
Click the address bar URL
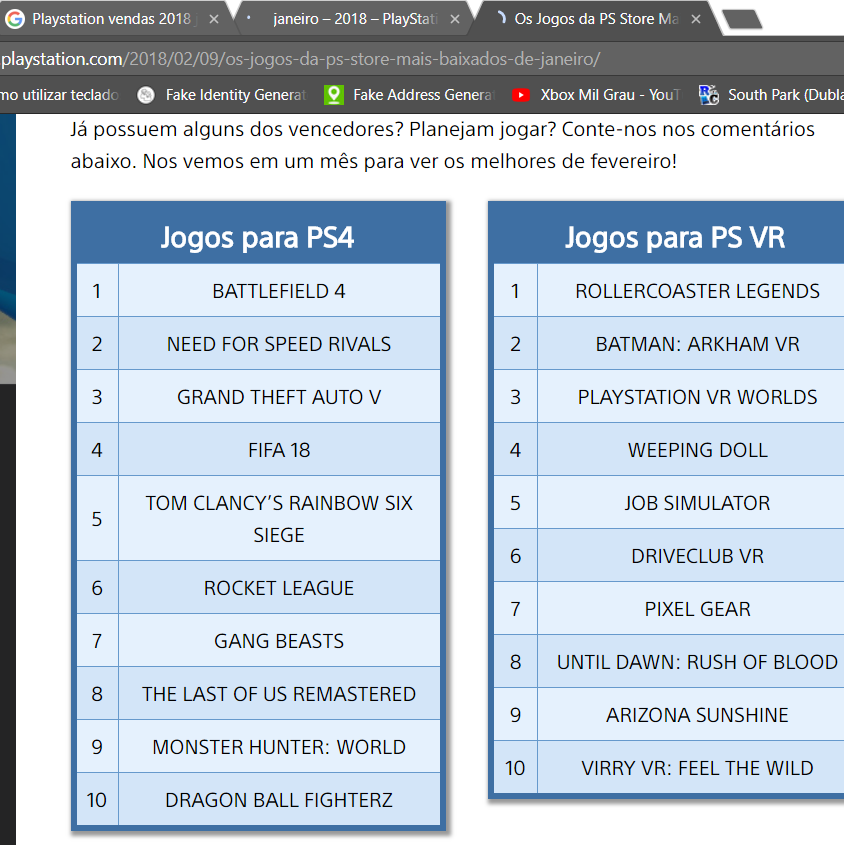click(300, 59)
